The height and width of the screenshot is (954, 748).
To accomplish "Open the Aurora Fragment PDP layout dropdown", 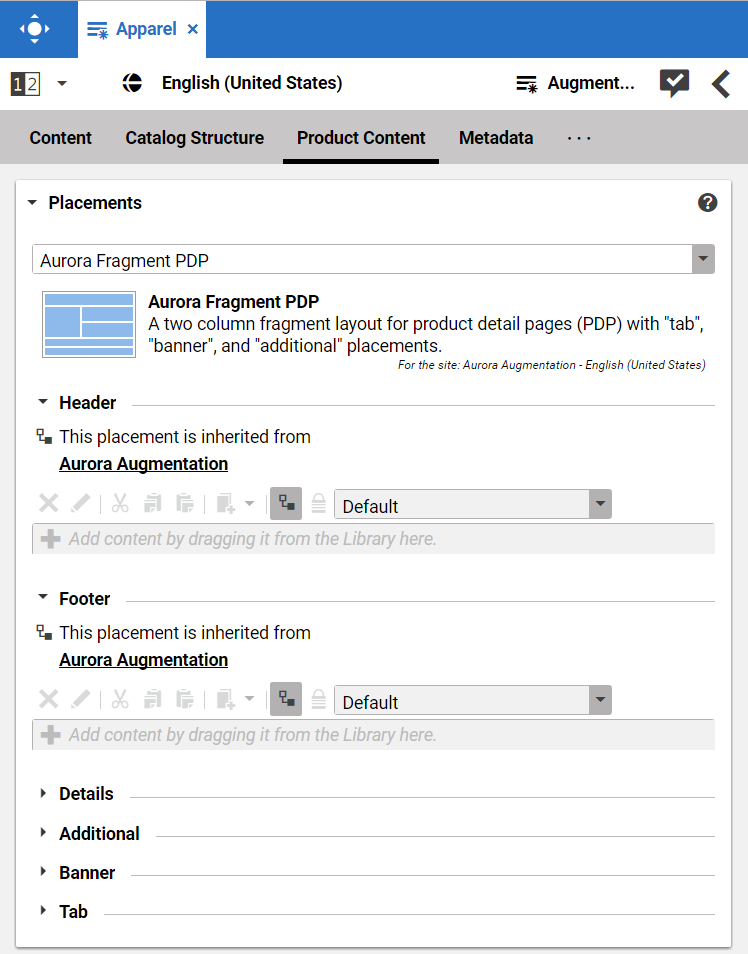I will tap(703, 259).
